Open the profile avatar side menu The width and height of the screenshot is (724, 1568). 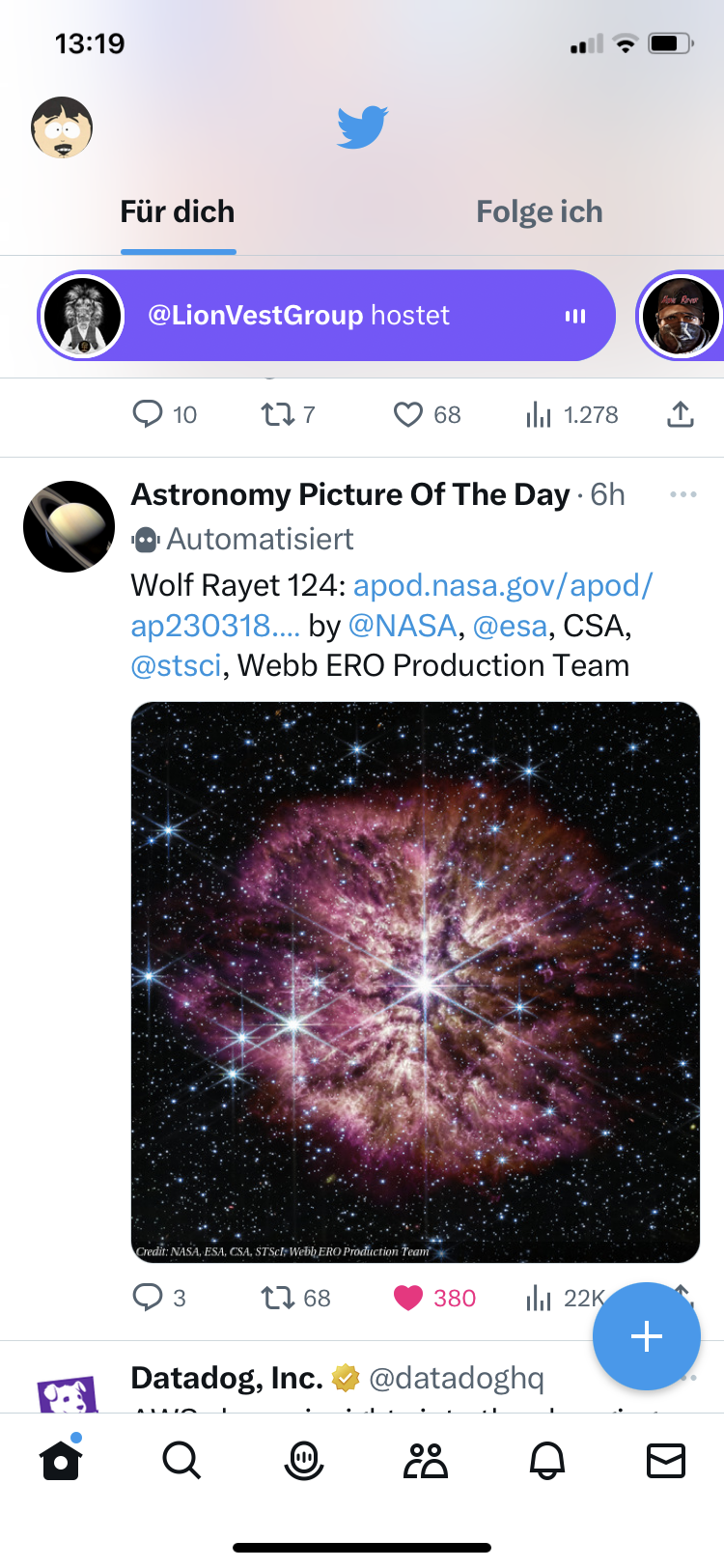62,127
